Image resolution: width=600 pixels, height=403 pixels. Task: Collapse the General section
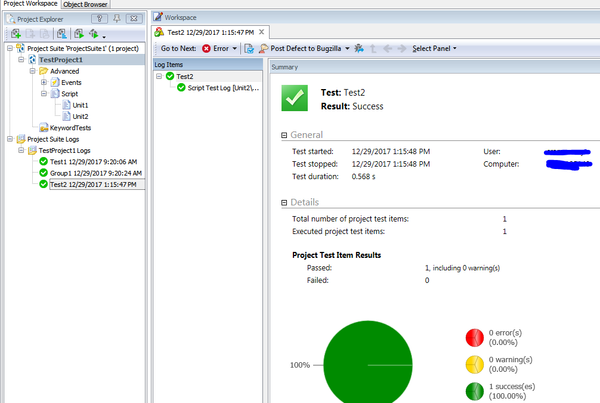point(285,135)
